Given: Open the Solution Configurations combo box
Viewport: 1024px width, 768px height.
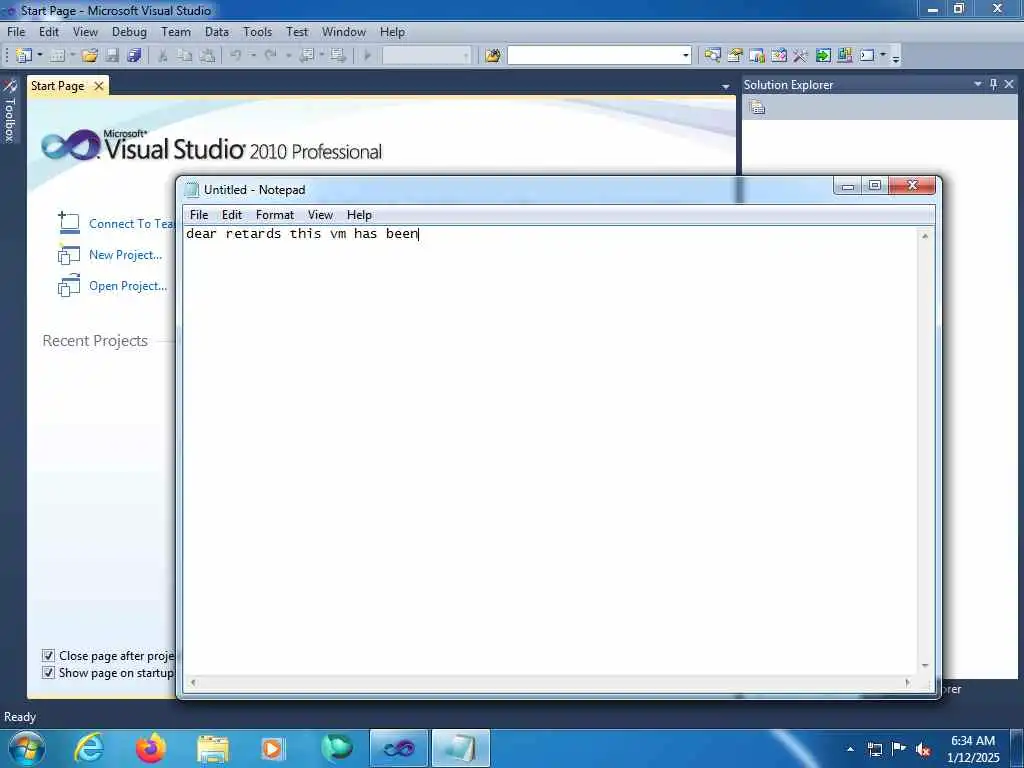Looking at the screenshot, I should pyautogui.click(x=426, y=56).
